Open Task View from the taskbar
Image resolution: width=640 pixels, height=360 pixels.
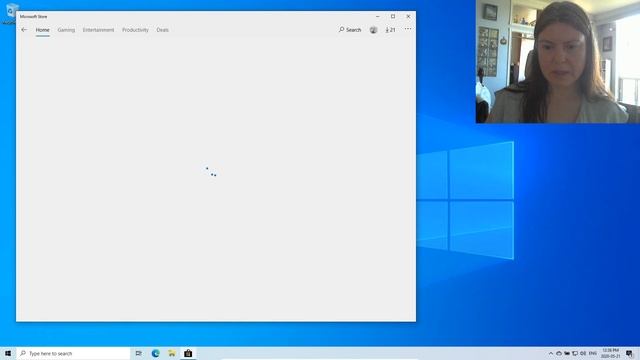click(x=139, y=353)
